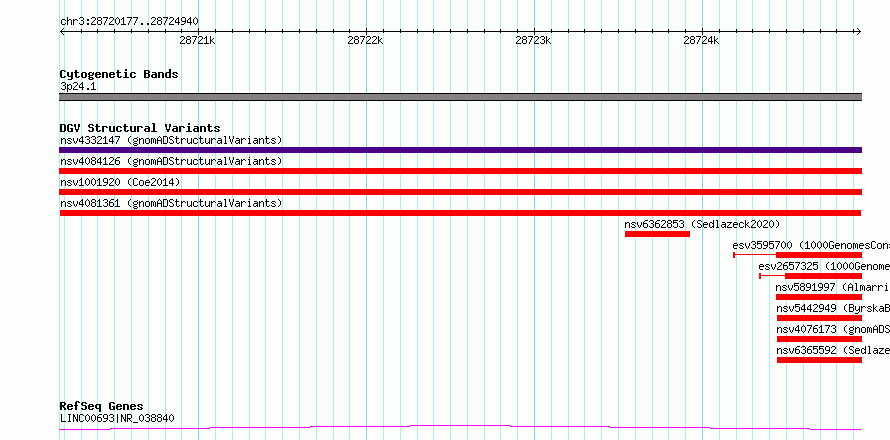
Task: Select the red bar under nsv4084126
Action: tap(460, 171)
